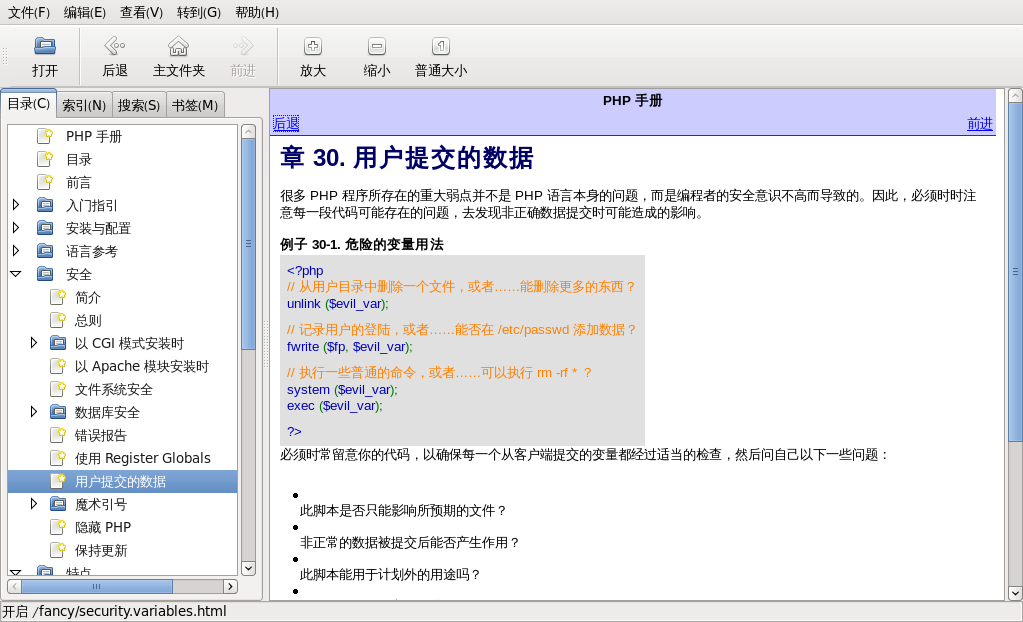Select the folder icon next to 安装与配置
The height and width of the screenshot is (622, 1023).
click(45, 228)
